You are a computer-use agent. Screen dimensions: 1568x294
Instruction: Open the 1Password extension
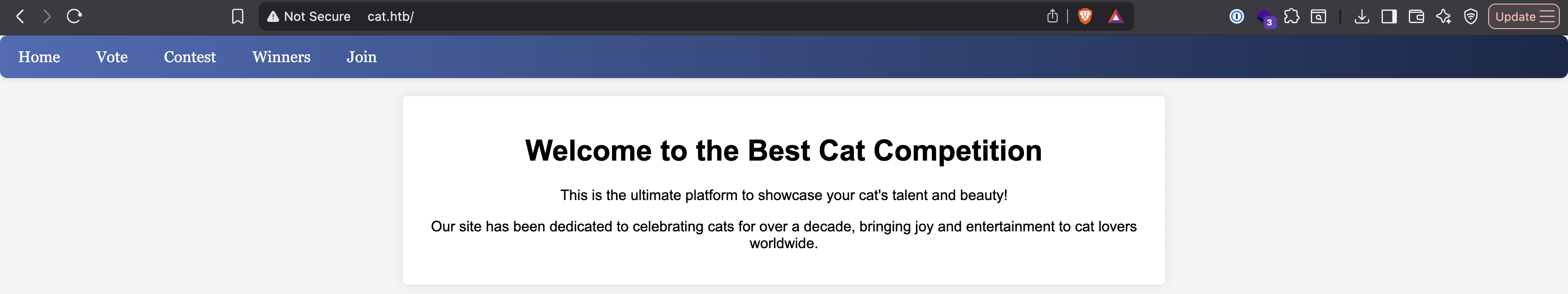pos(1236,16)
